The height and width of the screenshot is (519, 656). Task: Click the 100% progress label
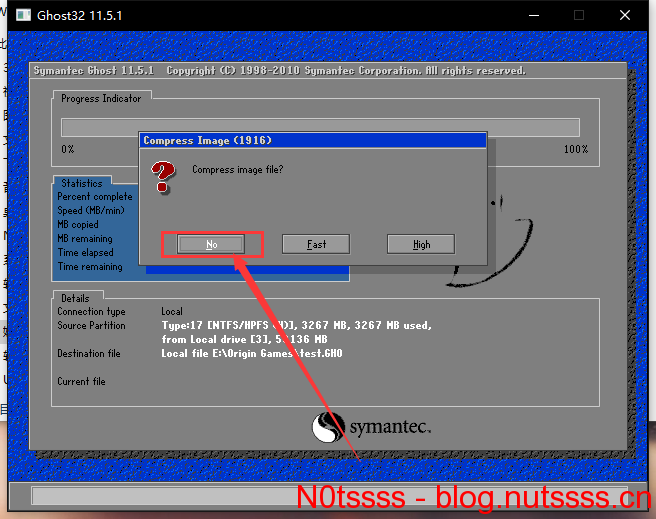pyautogui.click(x=576, y=149)
